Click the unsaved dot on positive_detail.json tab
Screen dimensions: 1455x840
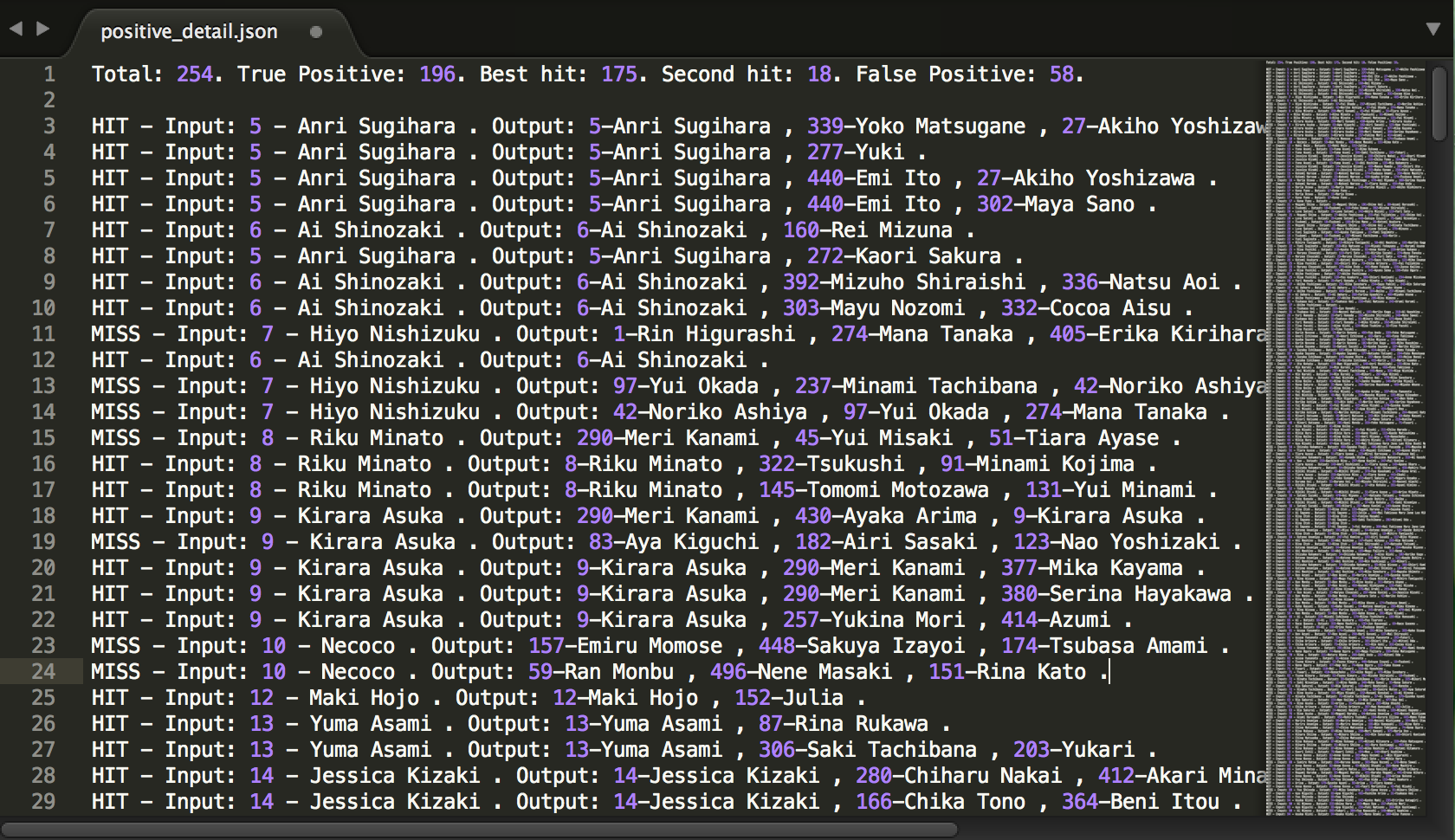[316, 32]
